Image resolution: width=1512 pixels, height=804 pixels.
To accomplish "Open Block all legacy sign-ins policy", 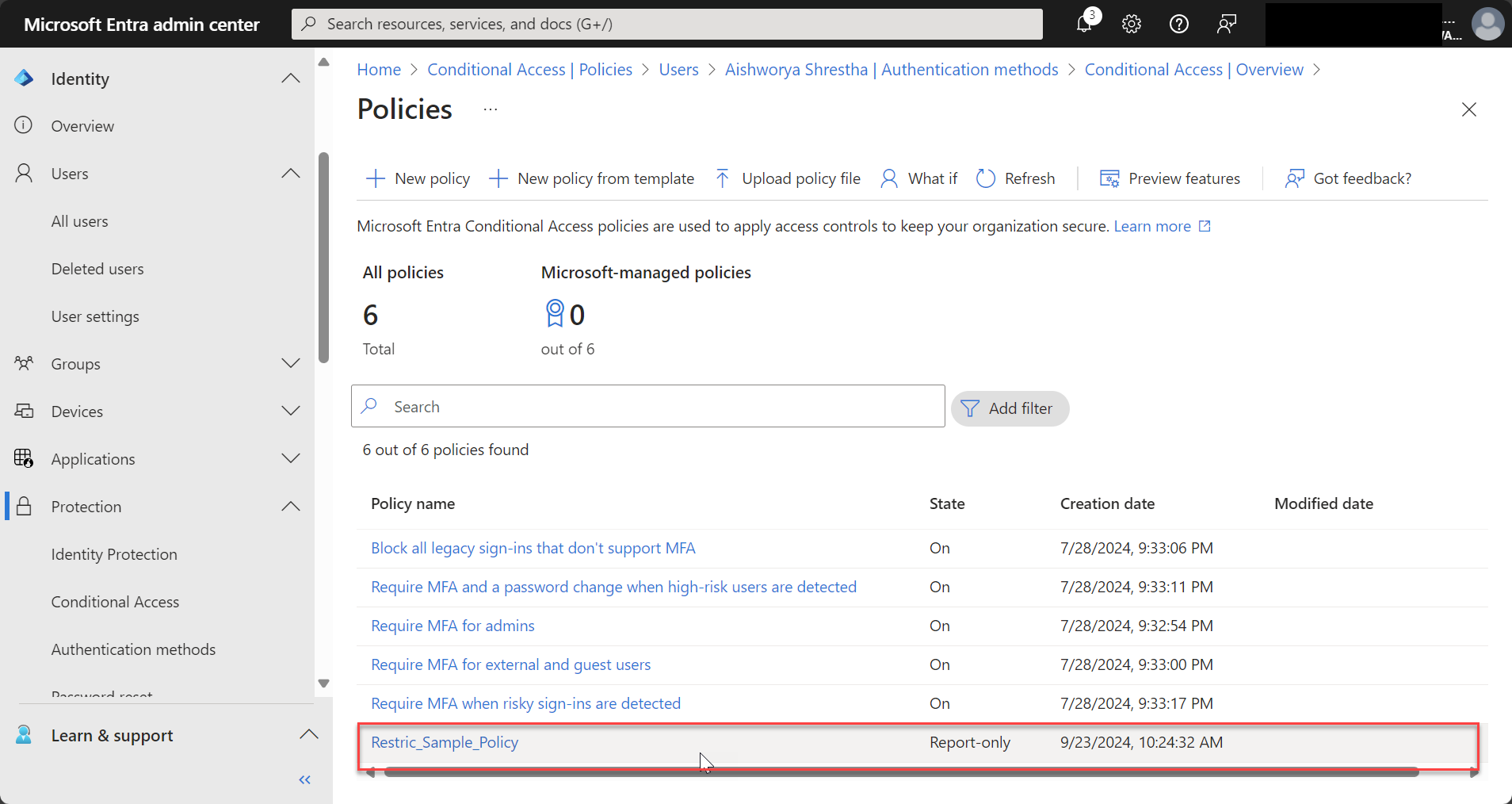I will (x=533, y=548).
